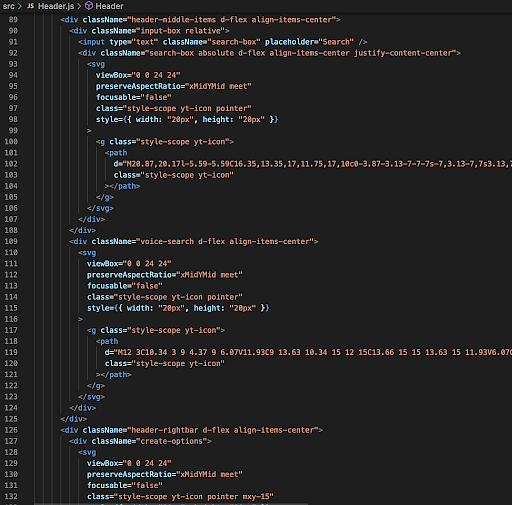
Task: Click focusable="false" on line 96
Action: pos(134,97)
